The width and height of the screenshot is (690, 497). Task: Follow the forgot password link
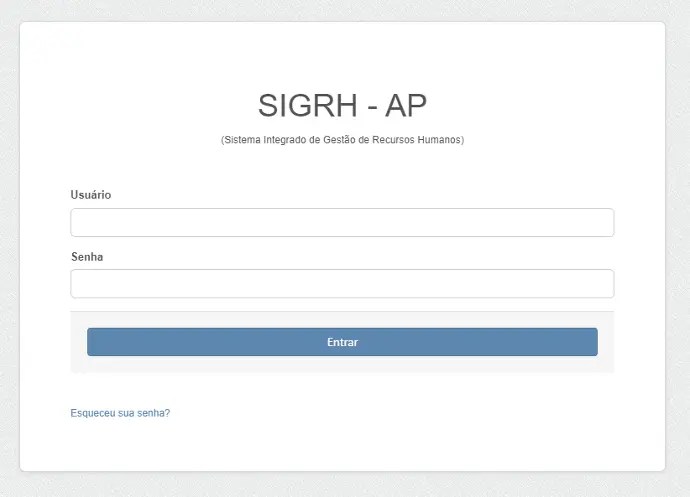tap(120, 412)
